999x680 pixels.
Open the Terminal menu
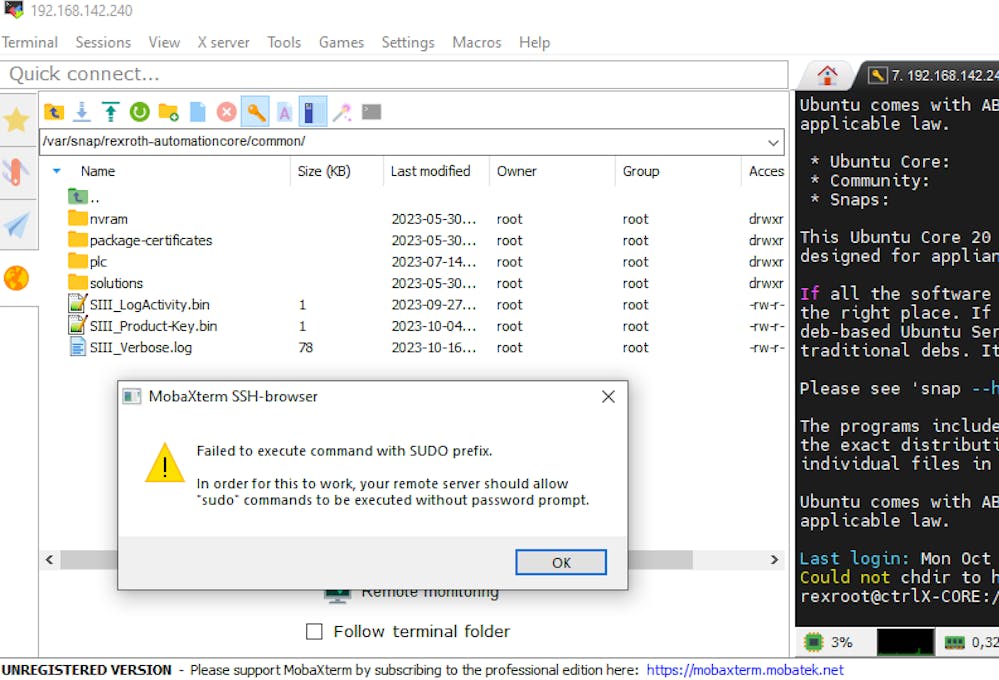pyautogui.click(x=29, y=42)
